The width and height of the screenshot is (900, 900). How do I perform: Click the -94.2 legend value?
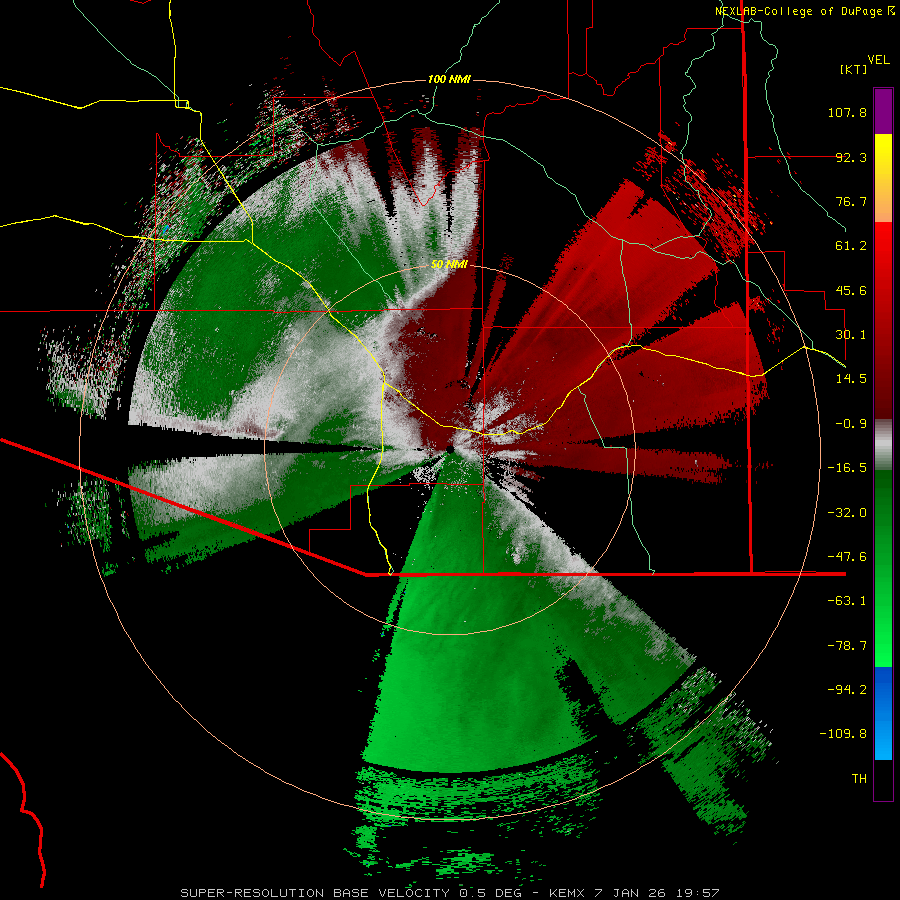pos(847,689)
